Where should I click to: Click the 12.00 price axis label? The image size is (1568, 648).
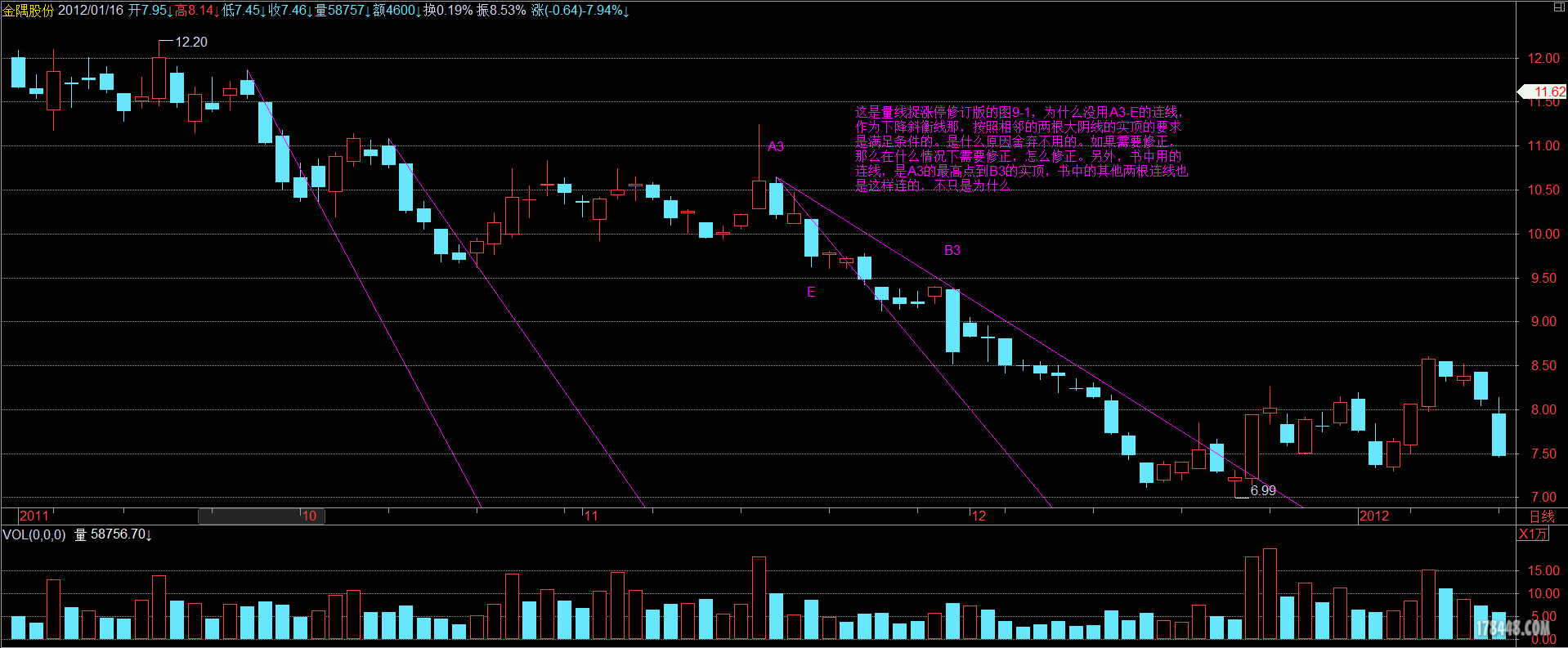click(1544, 58)
